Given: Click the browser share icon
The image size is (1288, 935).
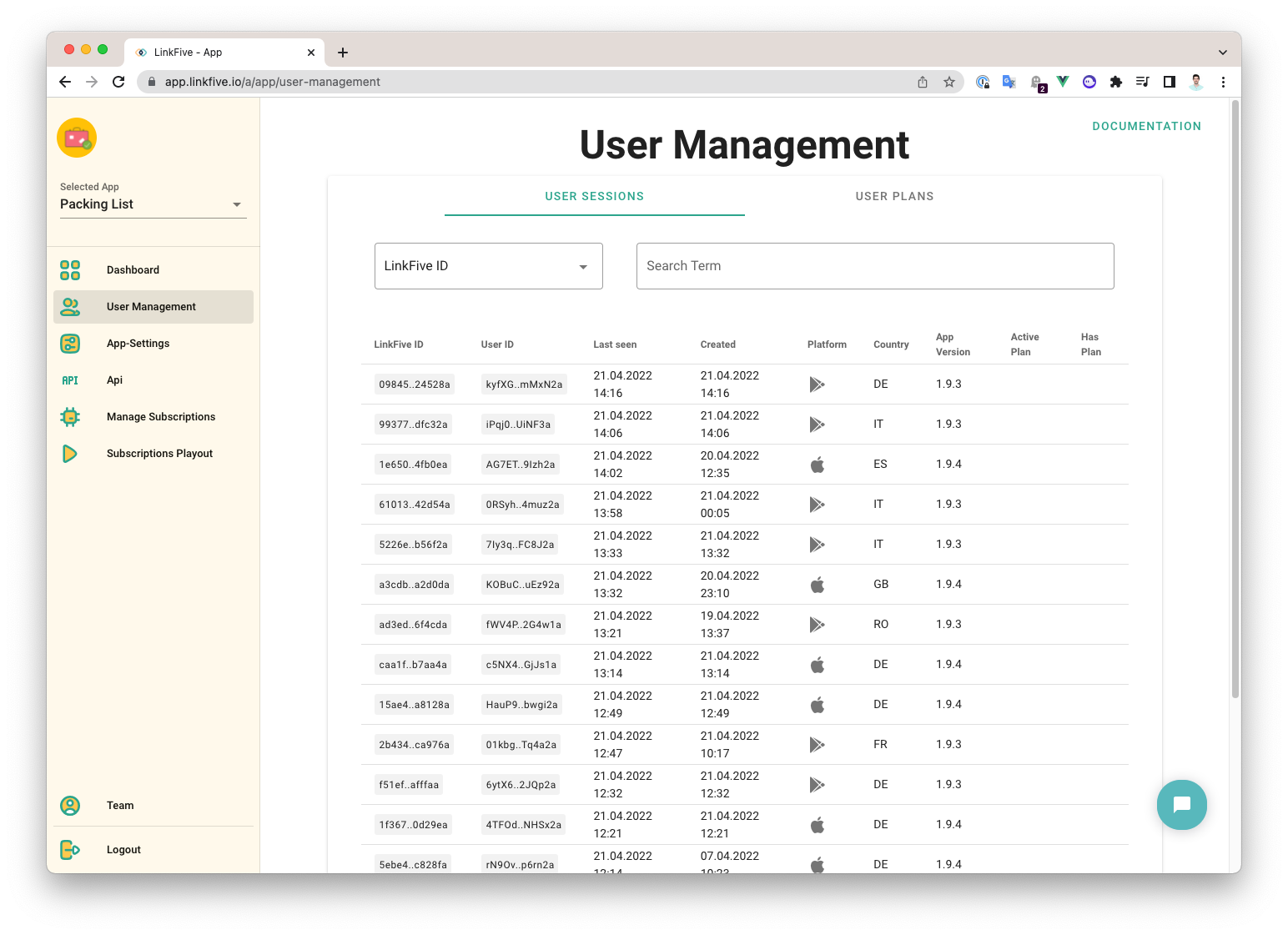Looking at the screenshot, I should [923, 82].
